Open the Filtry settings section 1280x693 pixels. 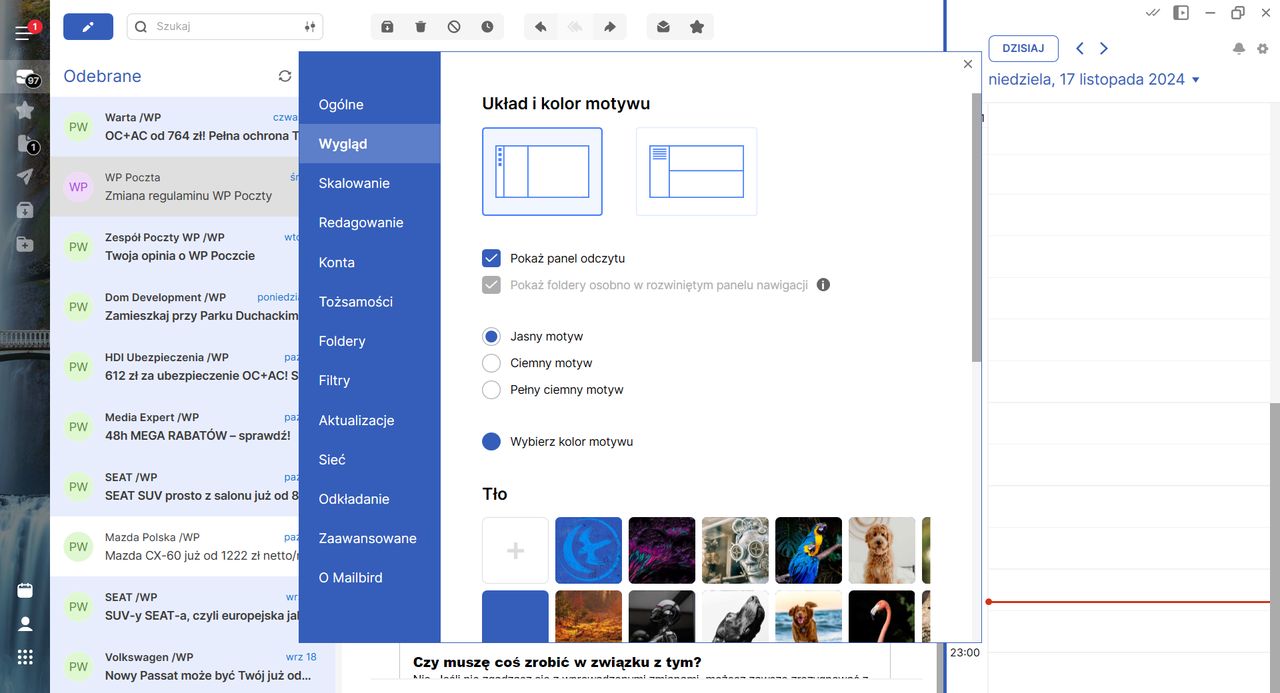[369, 381]
